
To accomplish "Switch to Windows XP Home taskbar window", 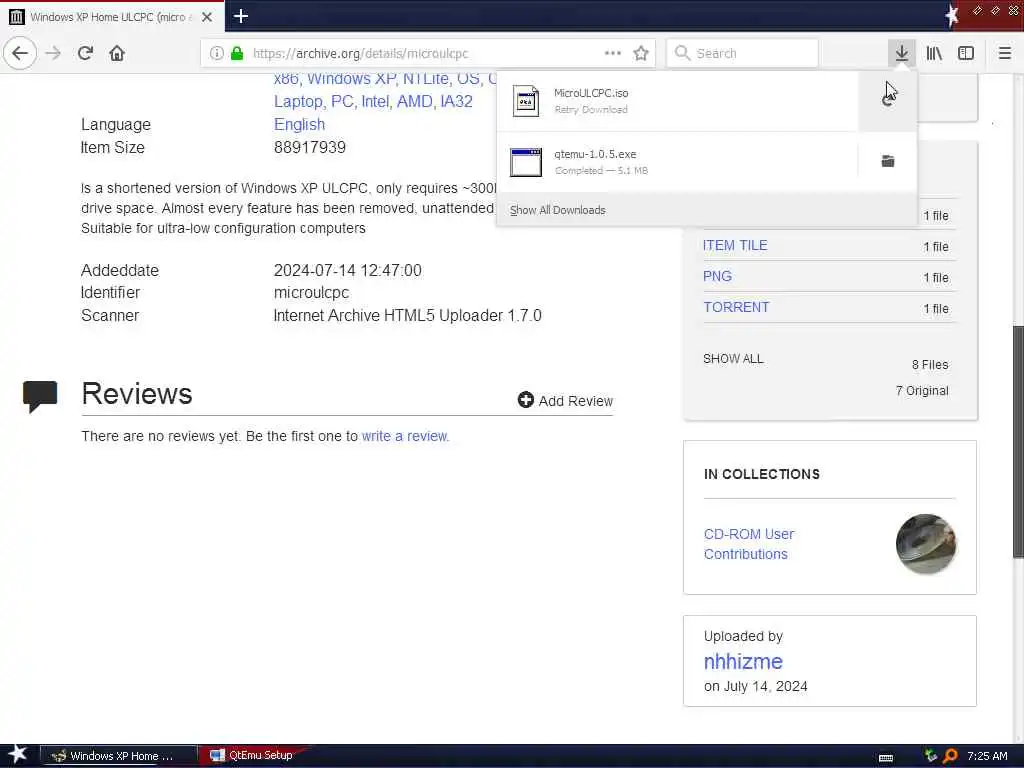I will tap(120, 756).
